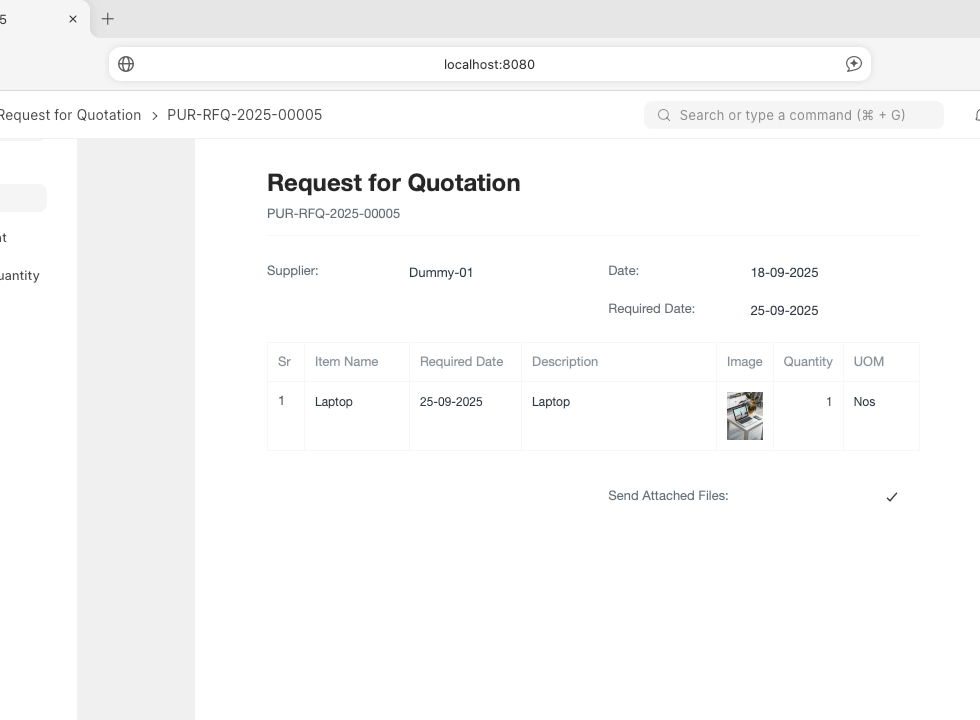Click the localhost:8080 address bar
Screen dimensions: 980x720
pos(489,64)
